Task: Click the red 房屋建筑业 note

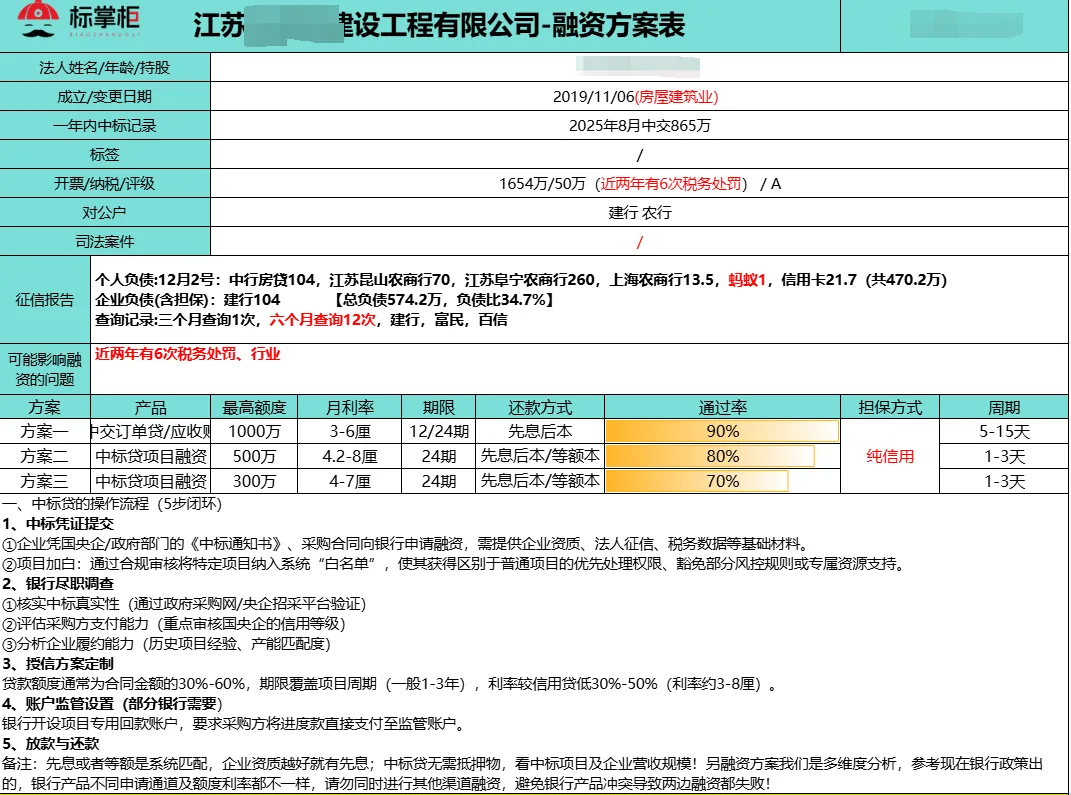Action: point(676,97)
